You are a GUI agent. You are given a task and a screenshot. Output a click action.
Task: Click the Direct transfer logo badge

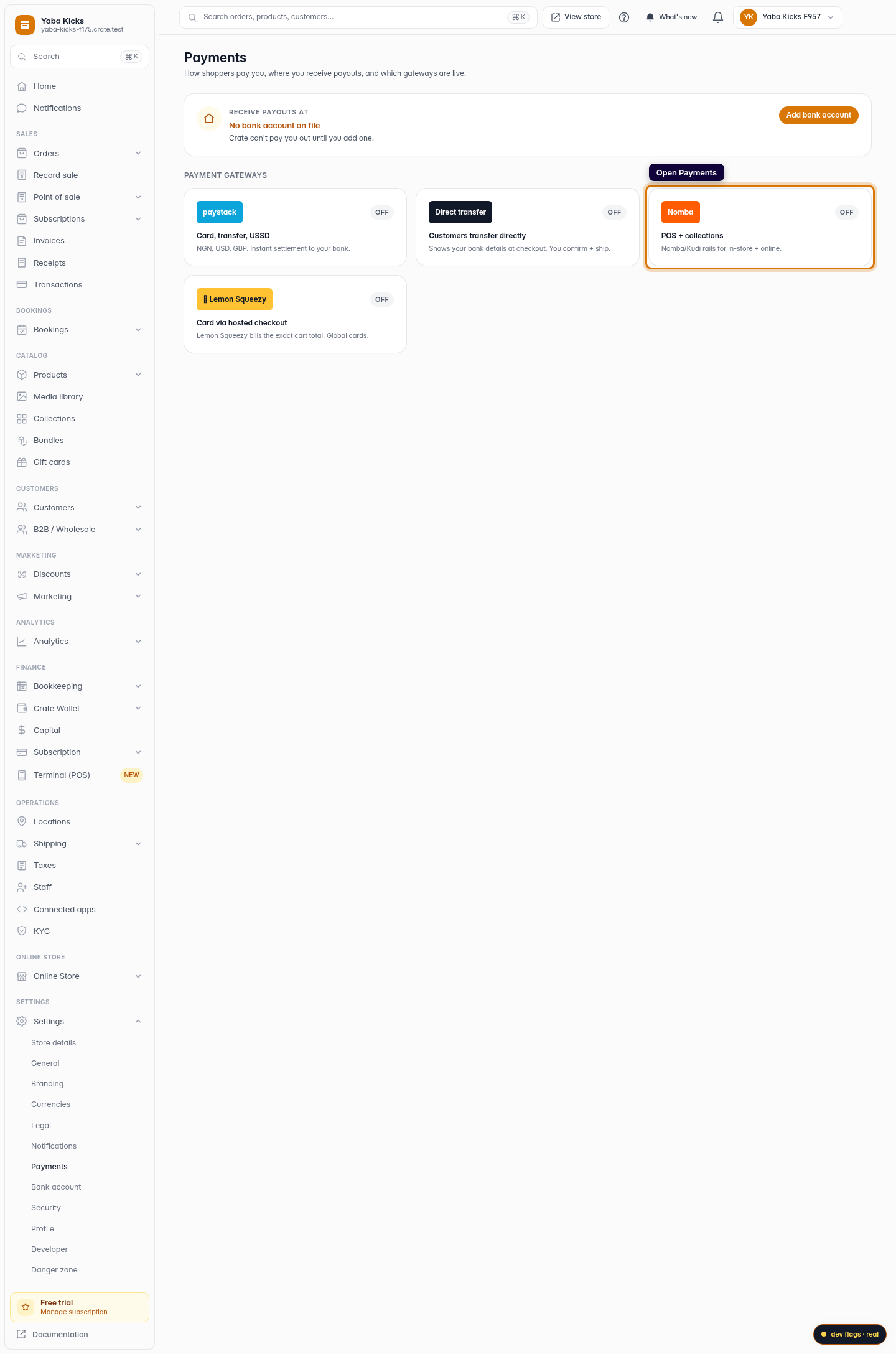click(460, 212)
